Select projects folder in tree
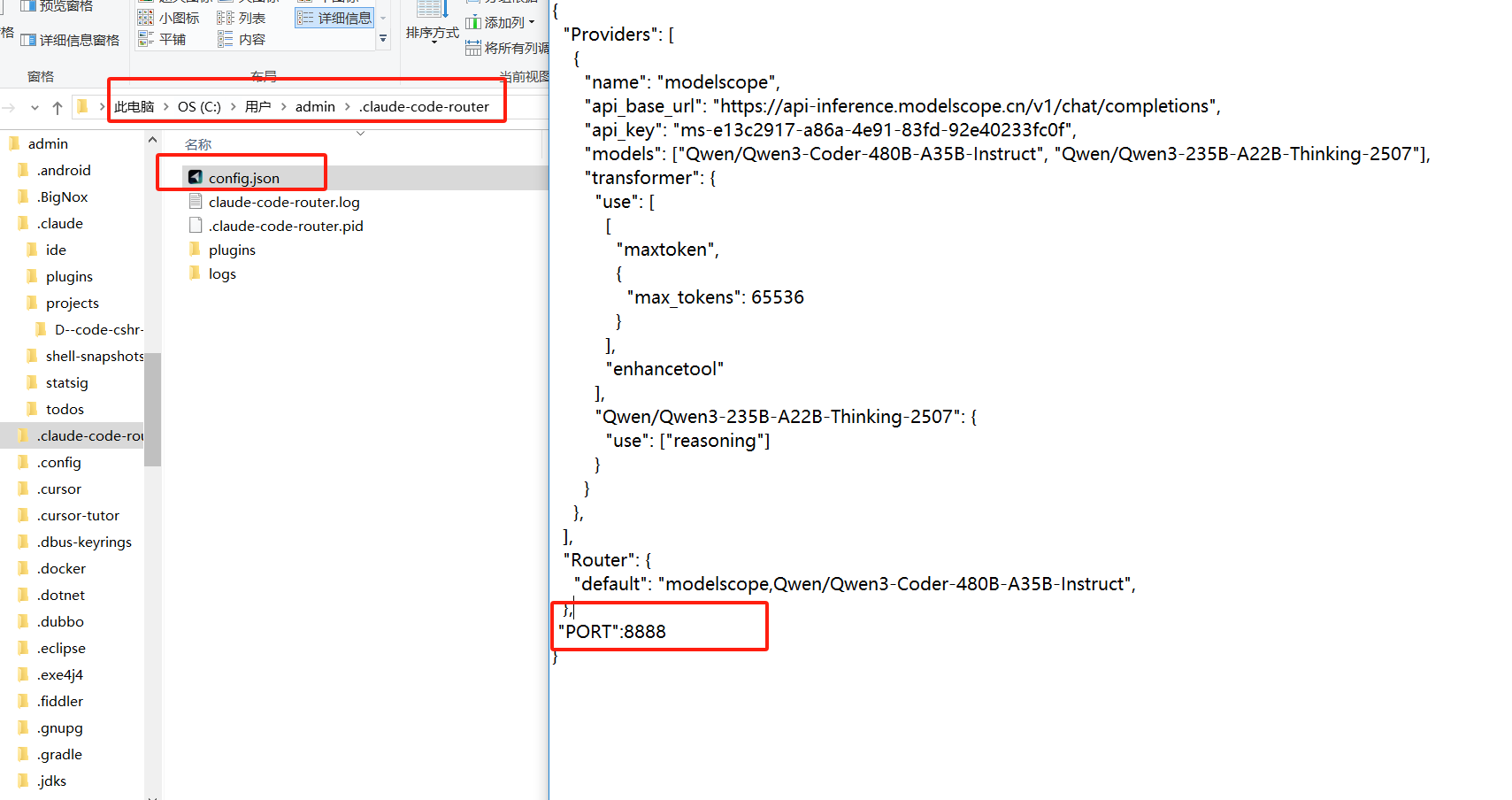This screenshot has height=800, width=1512. point(72,303)
